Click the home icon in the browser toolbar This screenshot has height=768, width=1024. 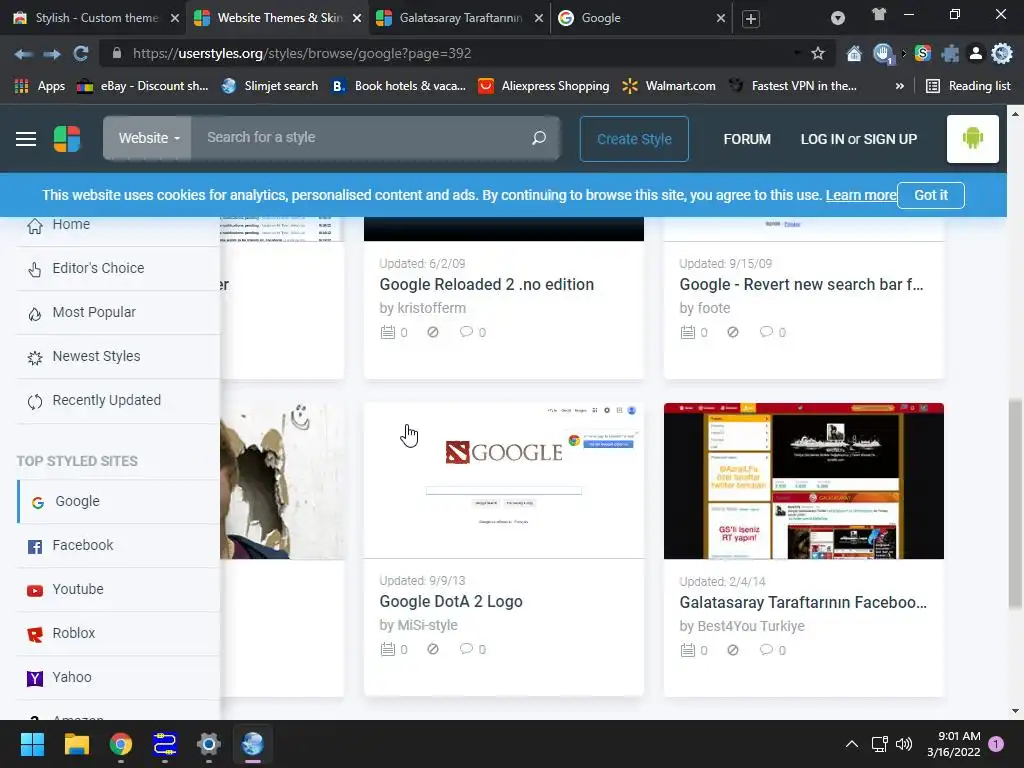854,54
